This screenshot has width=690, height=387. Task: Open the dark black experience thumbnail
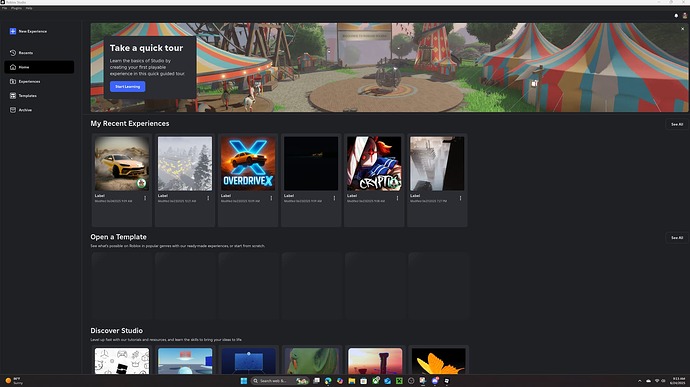[x=311, y=163]
